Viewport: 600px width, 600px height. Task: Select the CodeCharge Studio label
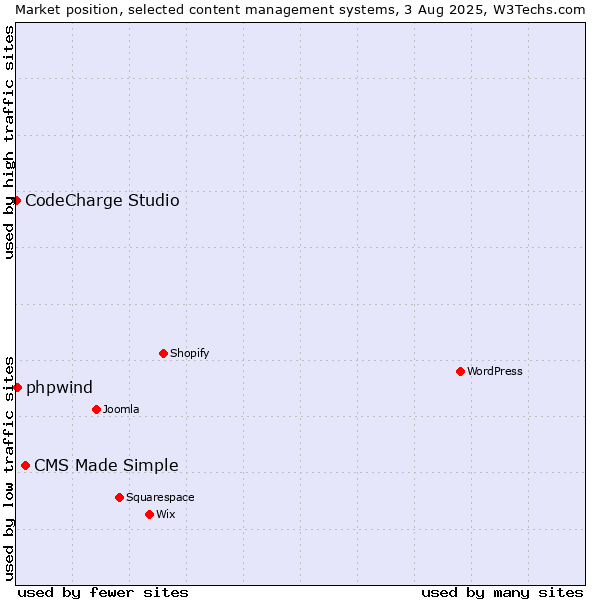(x=102, y=201)
